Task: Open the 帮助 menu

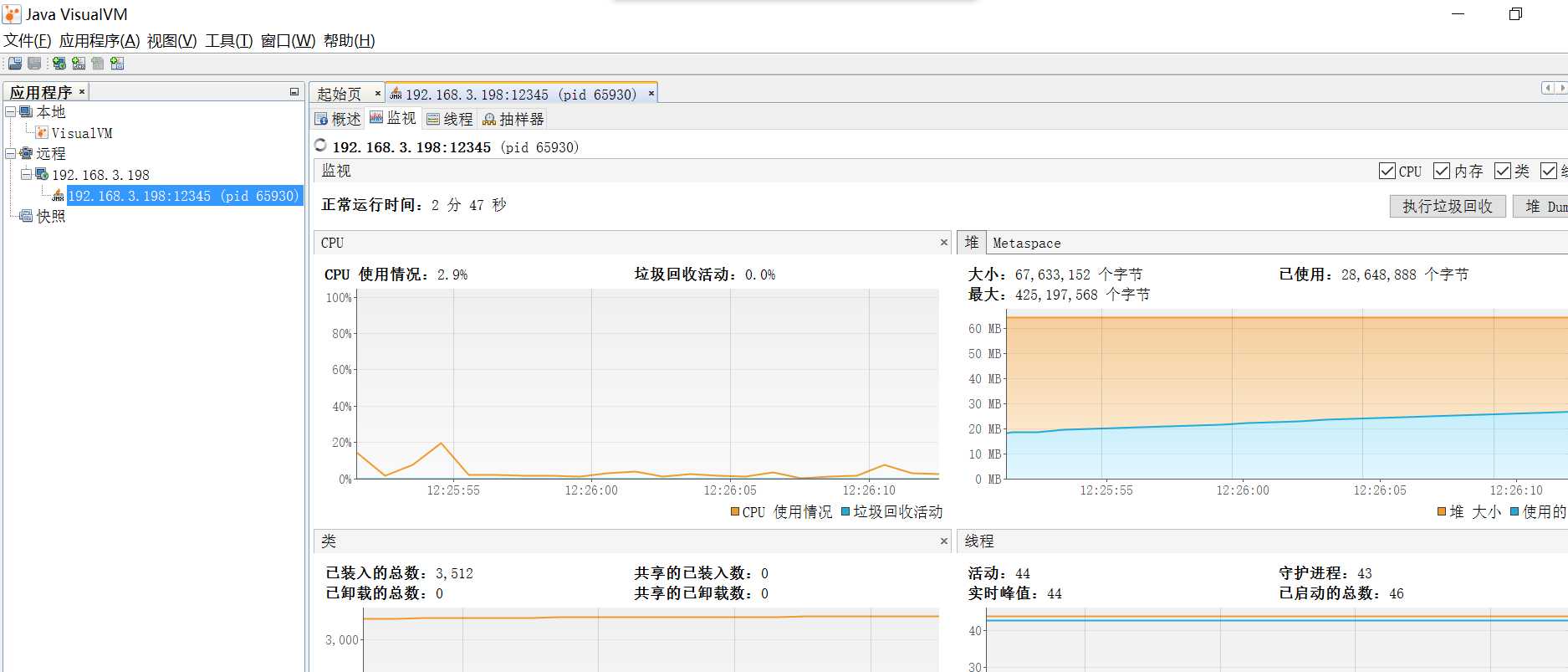Action: coord(349,41)
